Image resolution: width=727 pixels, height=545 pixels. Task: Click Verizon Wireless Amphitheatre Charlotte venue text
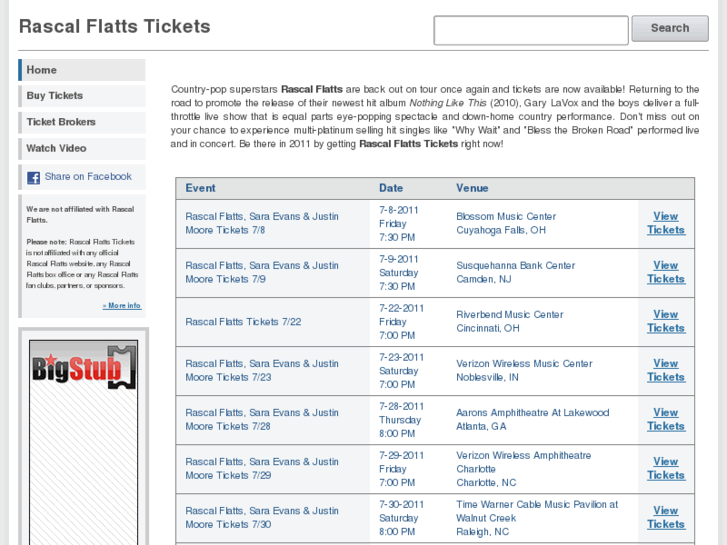point(523,462)
